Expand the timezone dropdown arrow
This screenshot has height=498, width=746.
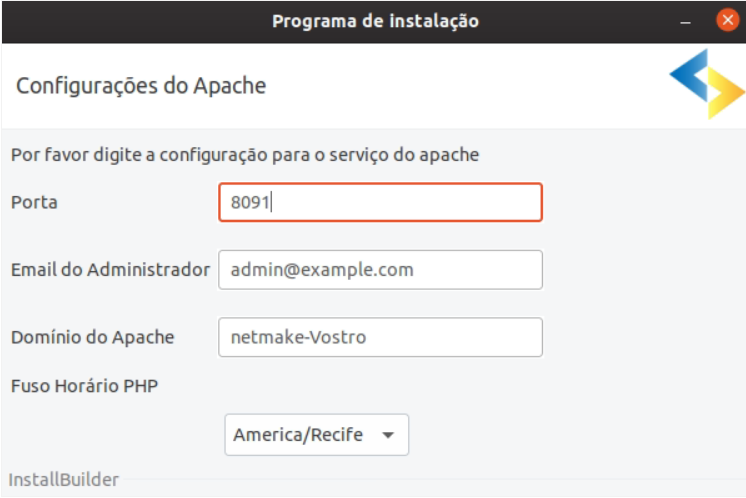pyautogui.click(x=388, y=435)
